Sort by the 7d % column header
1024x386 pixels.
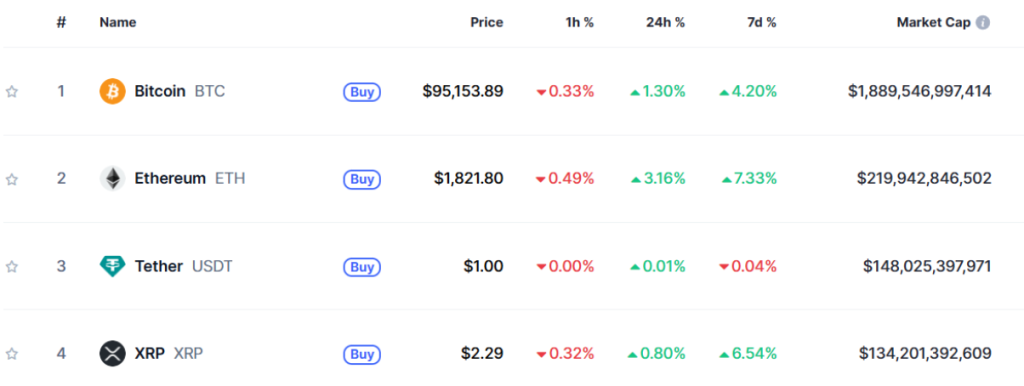pyautogui.click(x=759, y=22)
